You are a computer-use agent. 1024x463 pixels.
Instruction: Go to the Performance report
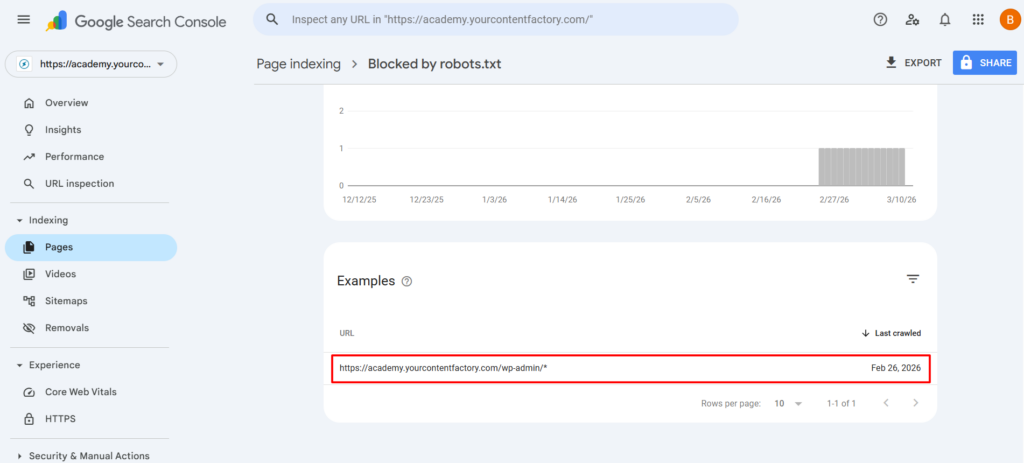point(74,157)
